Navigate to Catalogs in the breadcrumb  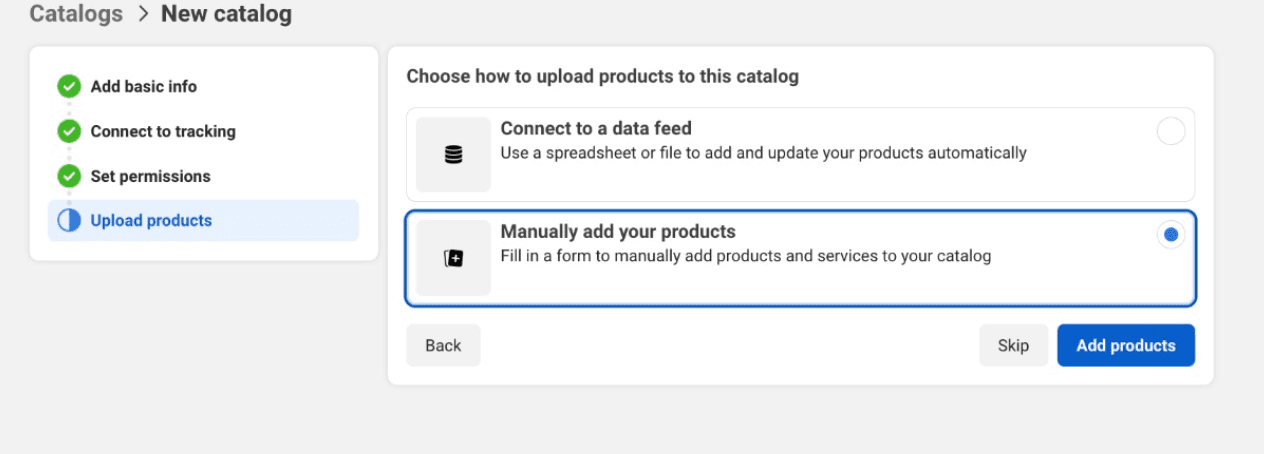pos(76,14)
